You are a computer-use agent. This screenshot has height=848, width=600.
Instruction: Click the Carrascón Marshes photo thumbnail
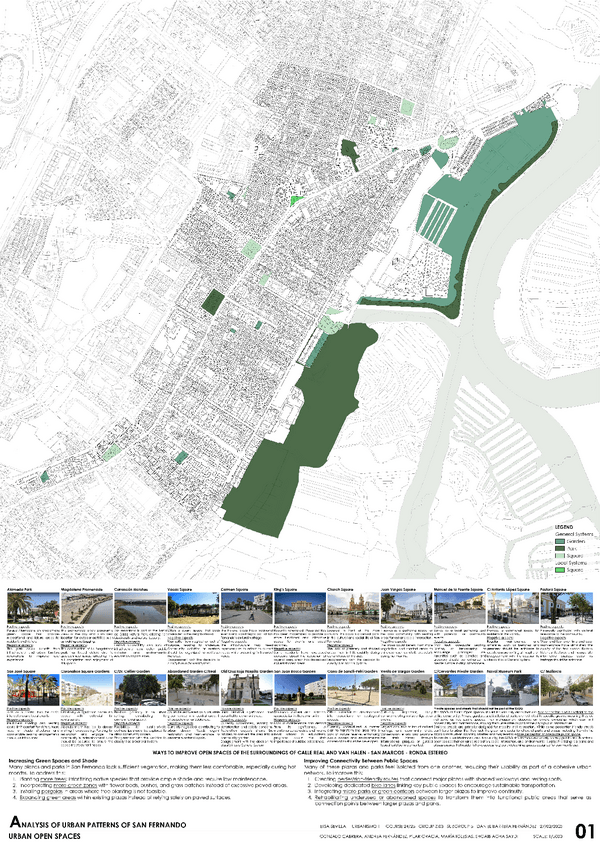(140, 608)
